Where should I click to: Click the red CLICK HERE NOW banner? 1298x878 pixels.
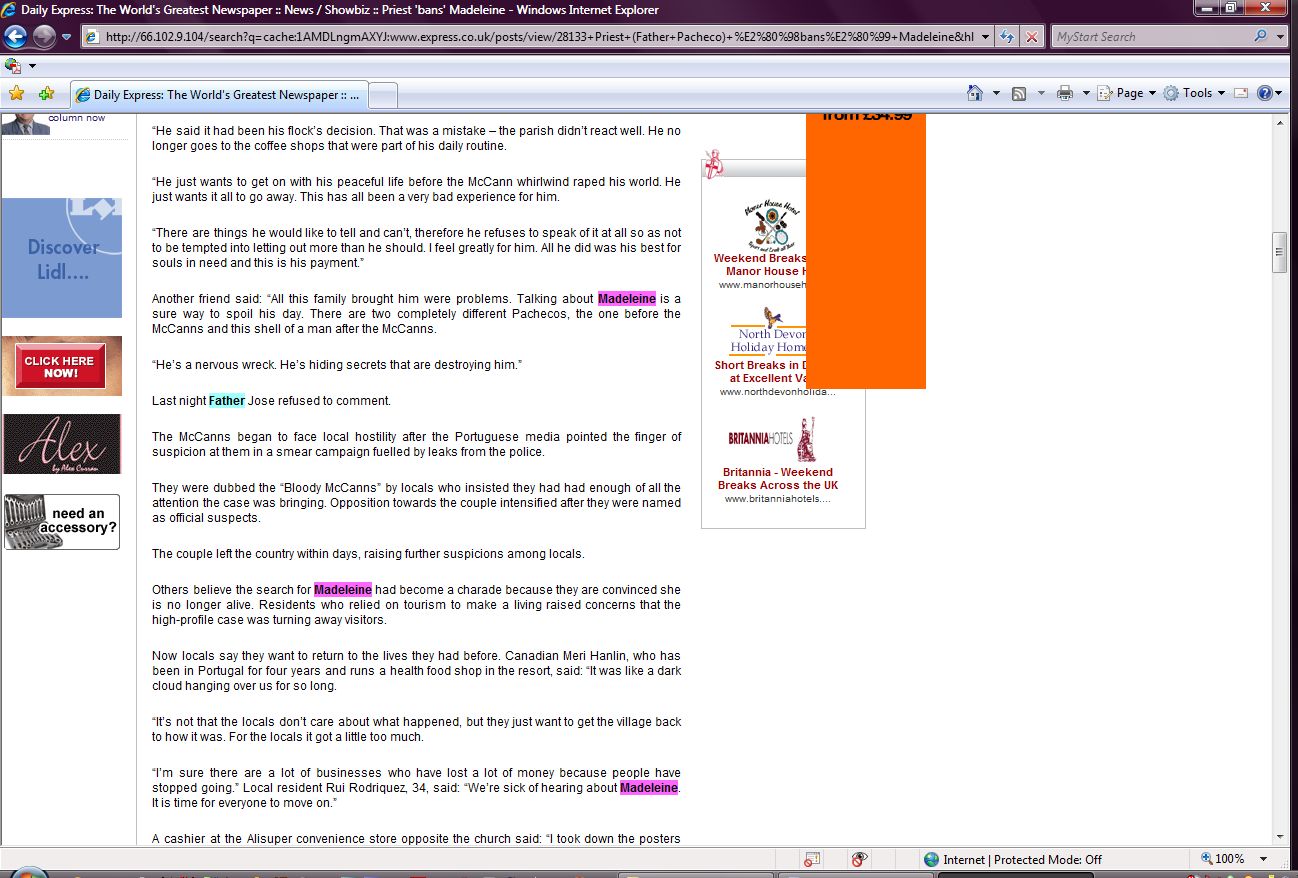(60, 367)
